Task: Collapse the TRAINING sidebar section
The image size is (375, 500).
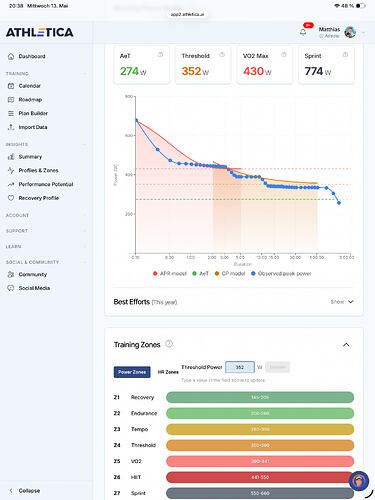Action: click(x=84, y=74)
